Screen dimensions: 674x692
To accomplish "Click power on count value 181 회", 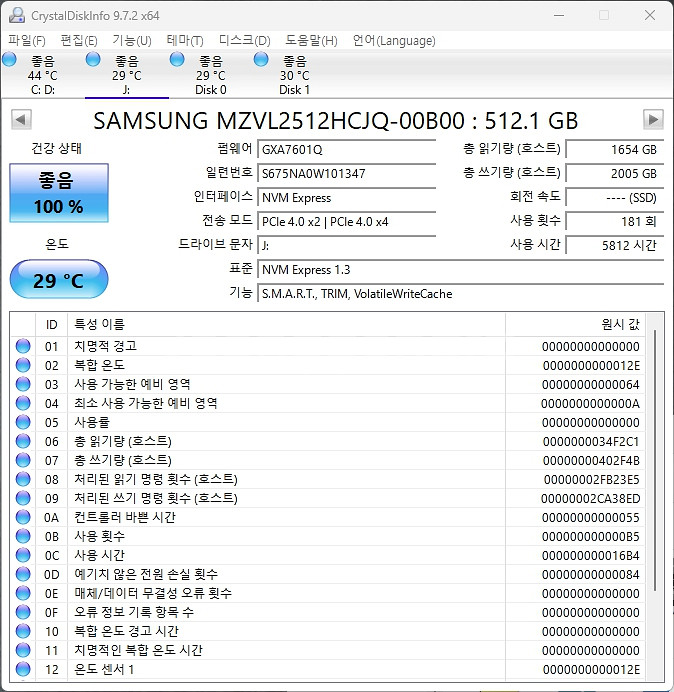I will [x=614, y=222].
